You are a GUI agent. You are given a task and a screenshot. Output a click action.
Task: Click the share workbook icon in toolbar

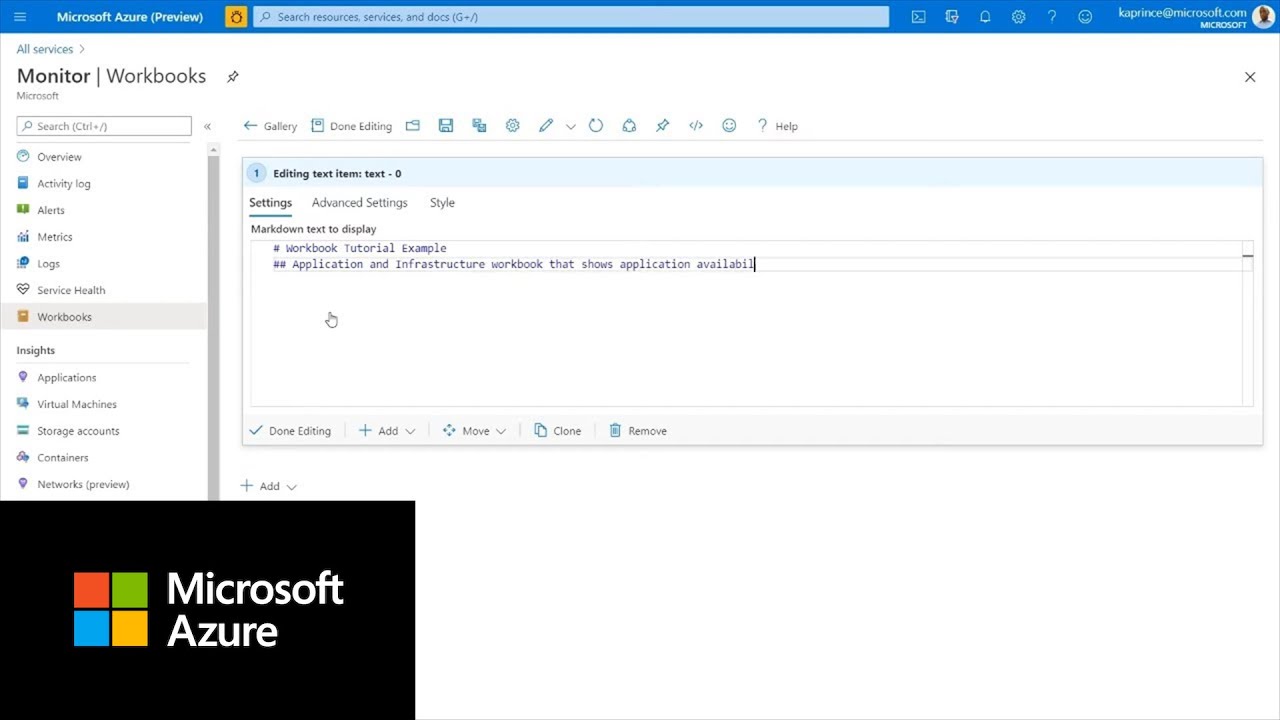(629, 126)
